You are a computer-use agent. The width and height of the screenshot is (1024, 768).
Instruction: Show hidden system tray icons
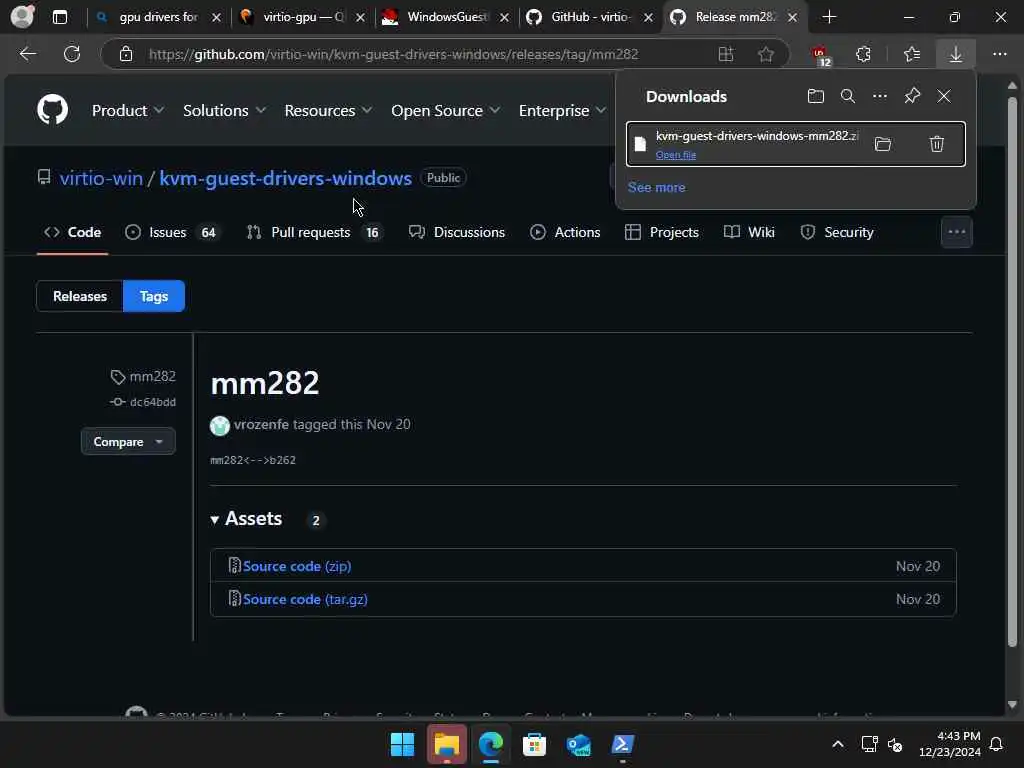837,744
